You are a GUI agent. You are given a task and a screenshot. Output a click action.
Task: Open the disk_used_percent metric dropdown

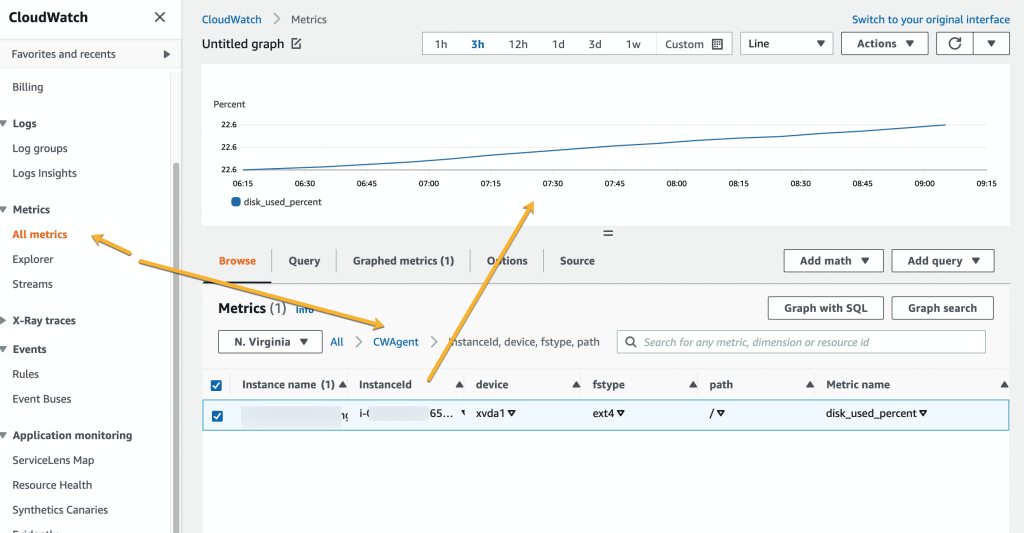pyautogui.click(x=923, y=413)
